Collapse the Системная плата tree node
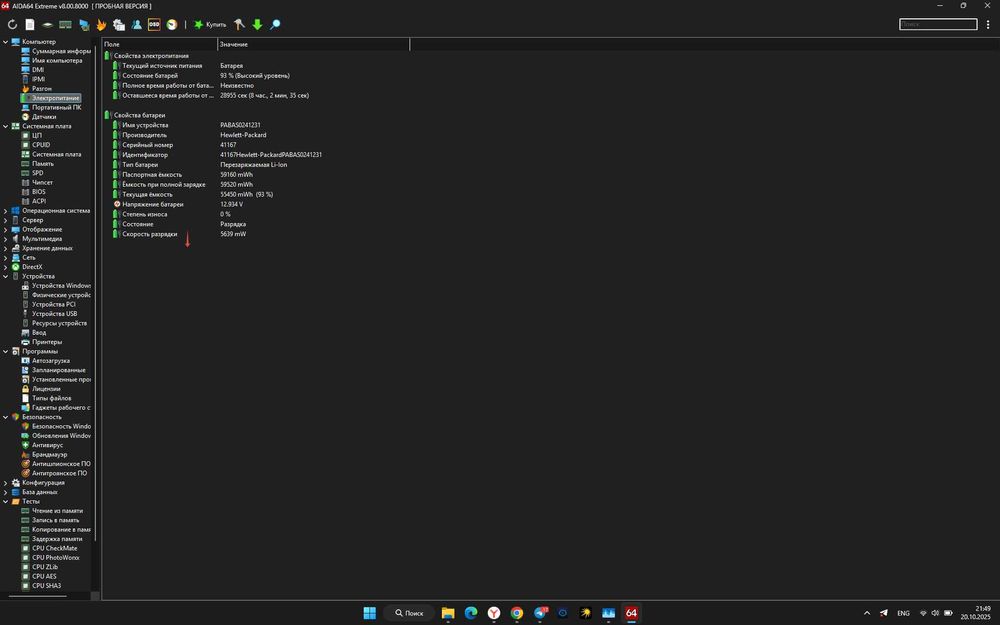The image size is (1000, 625). 6,126
